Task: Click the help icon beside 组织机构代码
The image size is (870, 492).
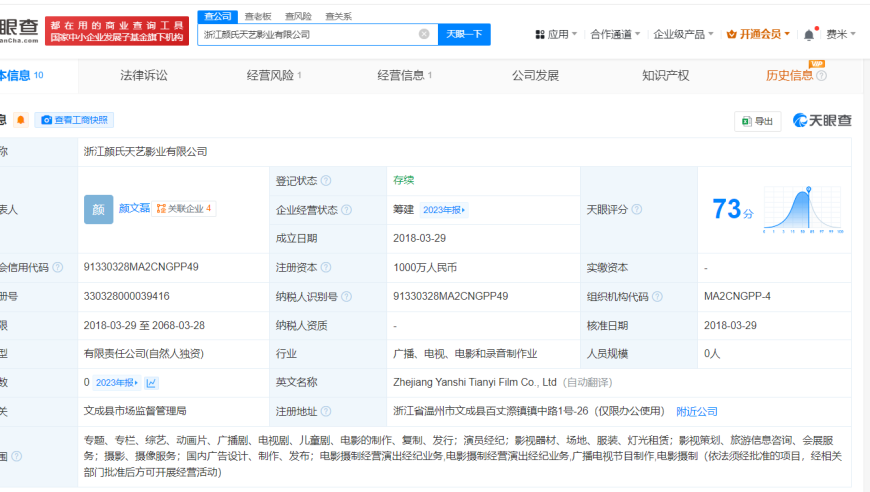Action: pyautogui.click(x=658, y=297)
